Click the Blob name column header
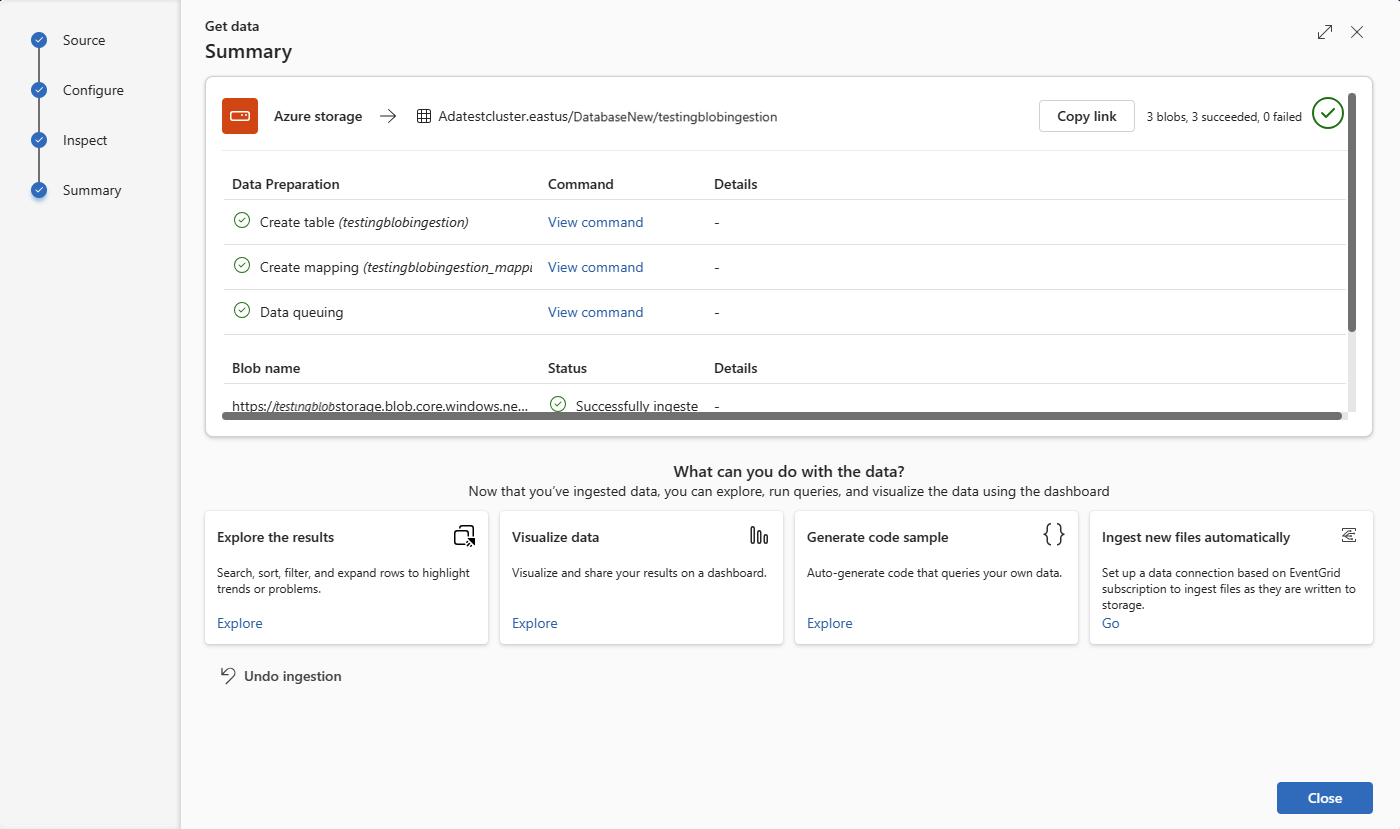 pyautogui.click(x=266, y=368)
